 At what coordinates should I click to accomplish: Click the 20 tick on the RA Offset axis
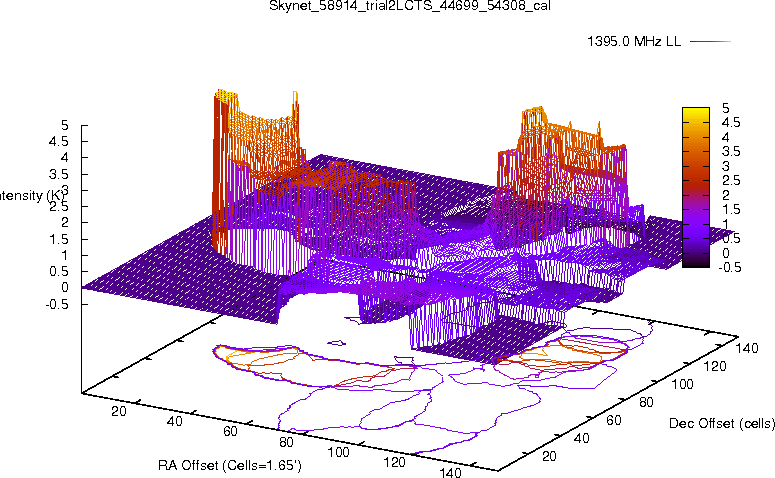[119, 411]
